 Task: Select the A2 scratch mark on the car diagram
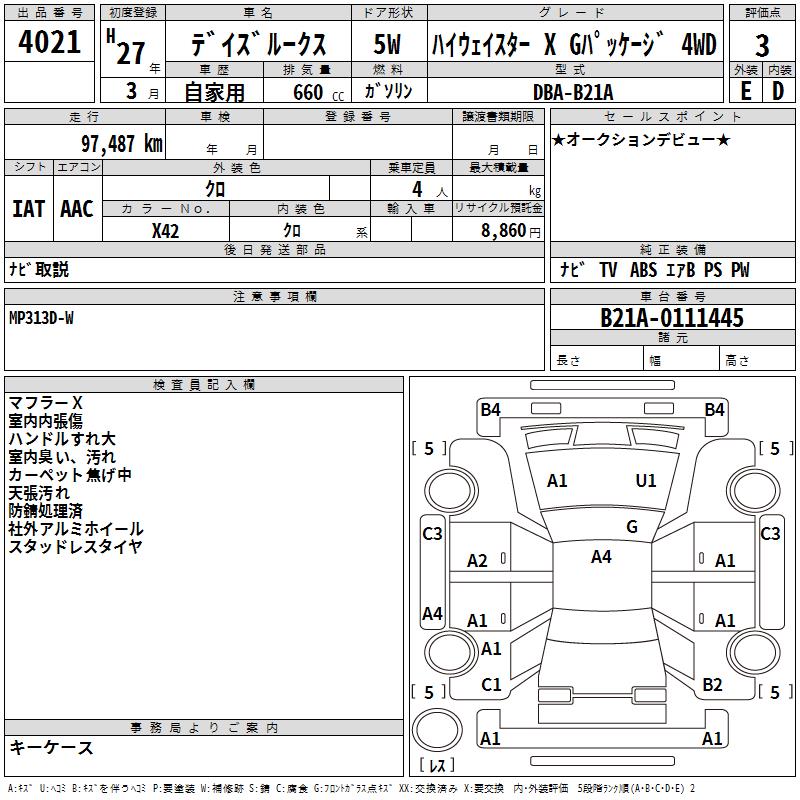point(478,561)
